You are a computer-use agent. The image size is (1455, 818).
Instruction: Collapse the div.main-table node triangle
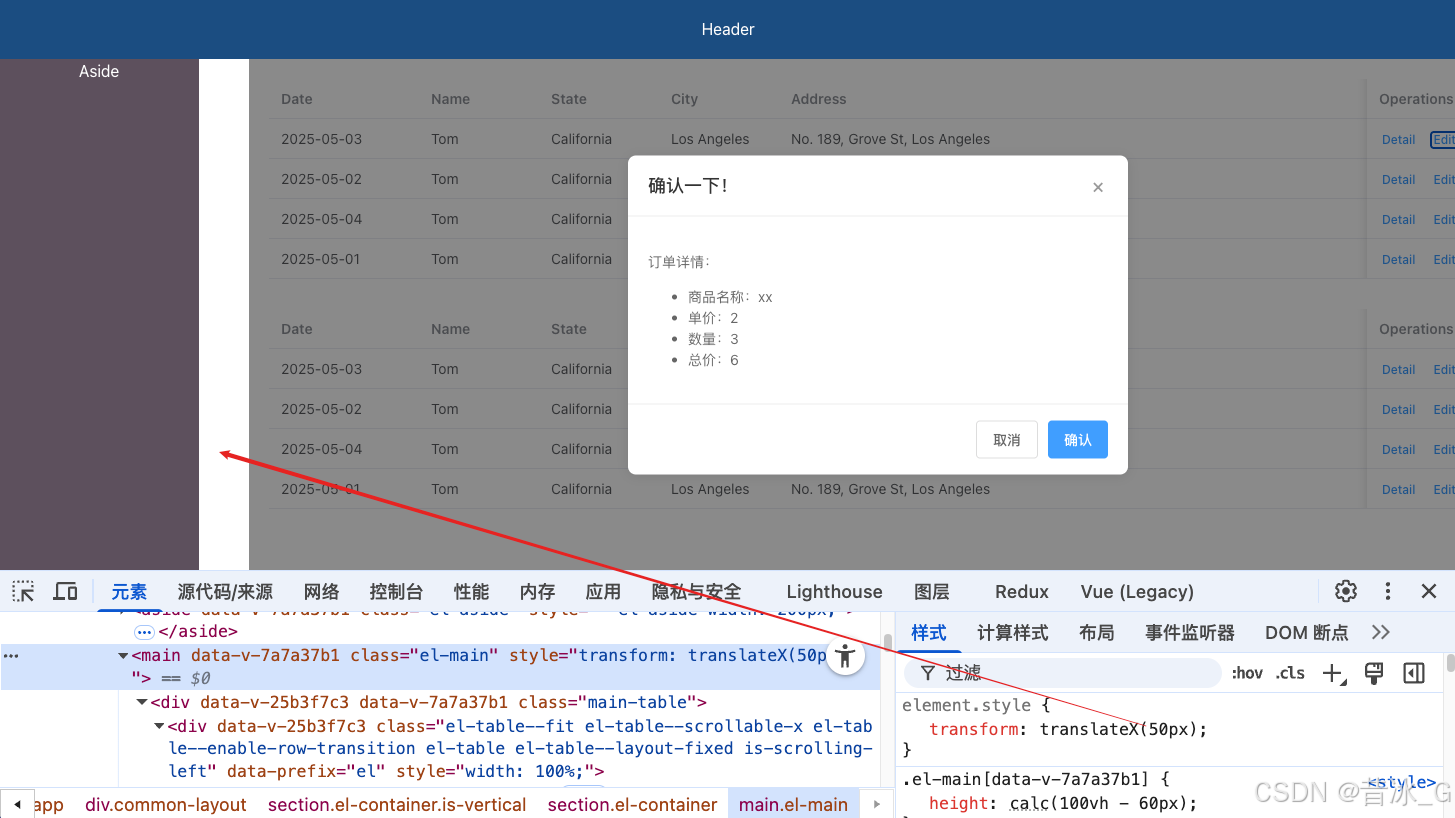click(142, 702)
